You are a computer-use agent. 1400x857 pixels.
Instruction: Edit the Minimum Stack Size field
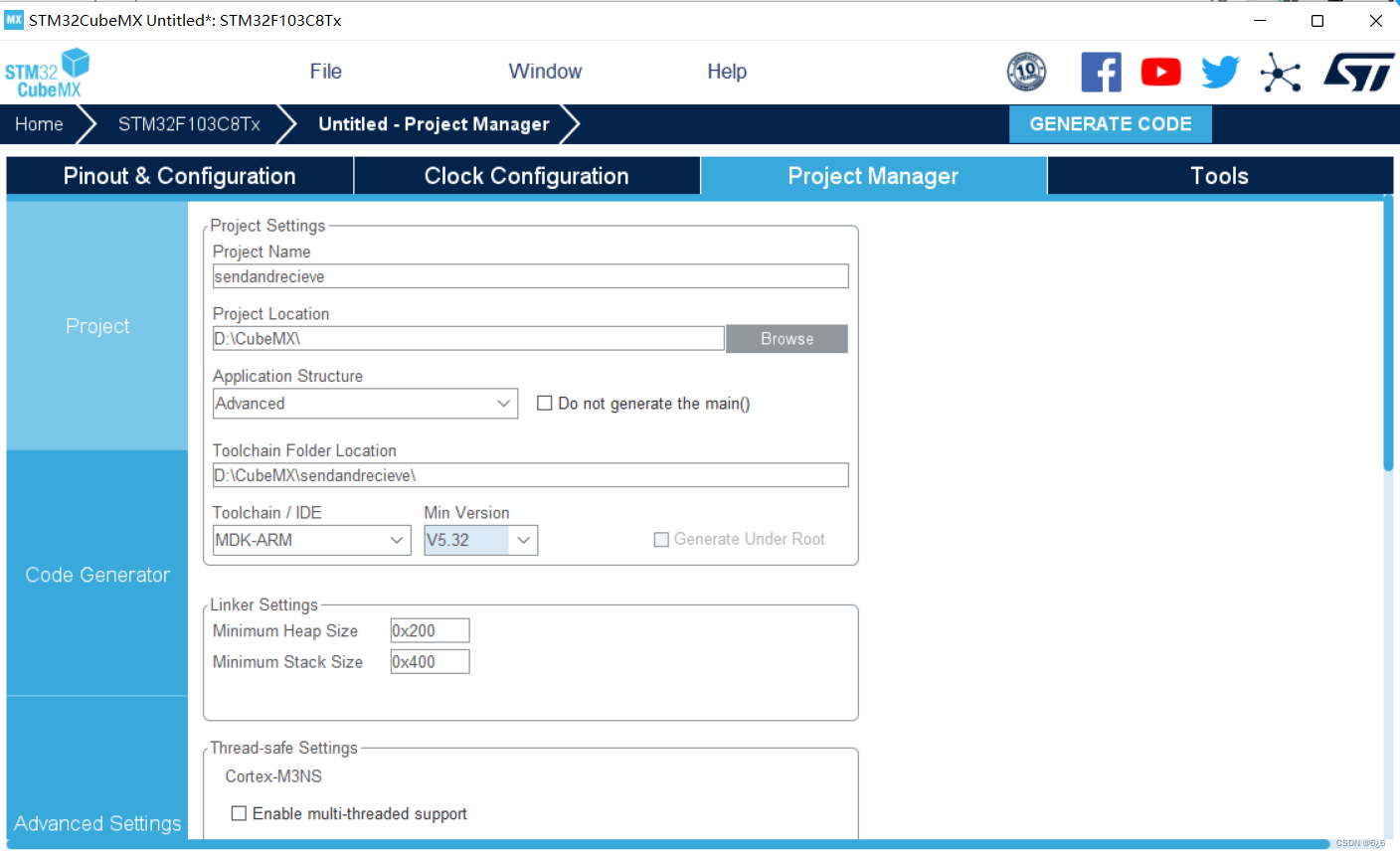[430, 662]
